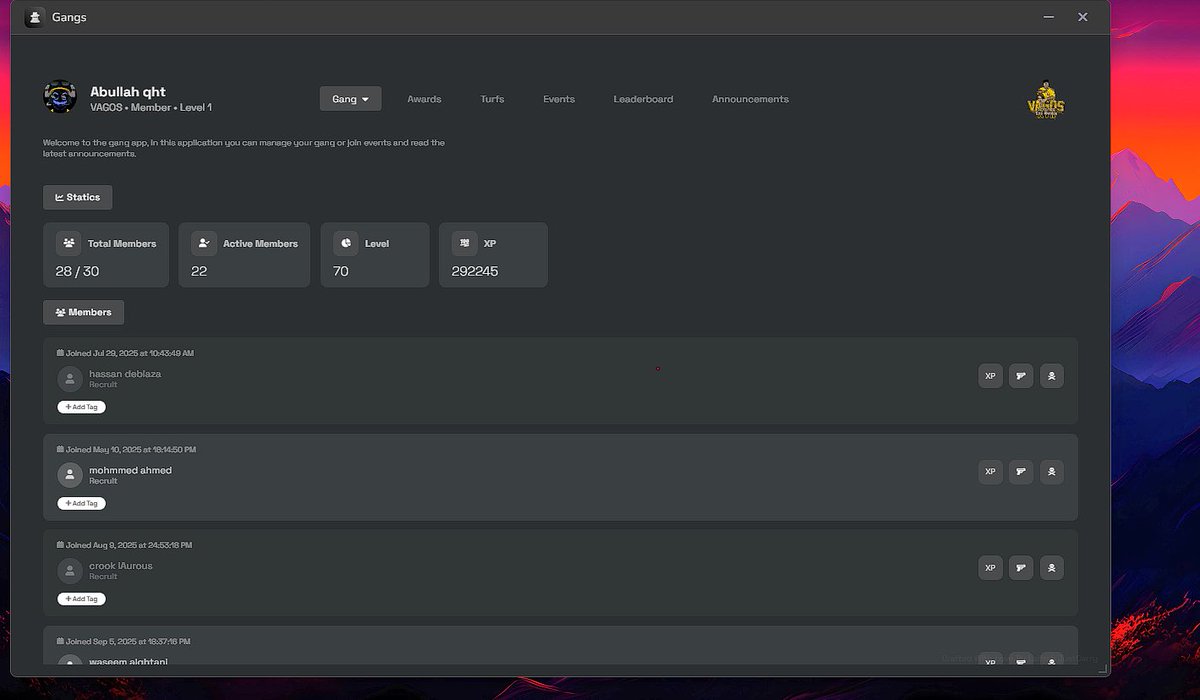Click skull icon for mohmmed ahmed

[1051, 472]
